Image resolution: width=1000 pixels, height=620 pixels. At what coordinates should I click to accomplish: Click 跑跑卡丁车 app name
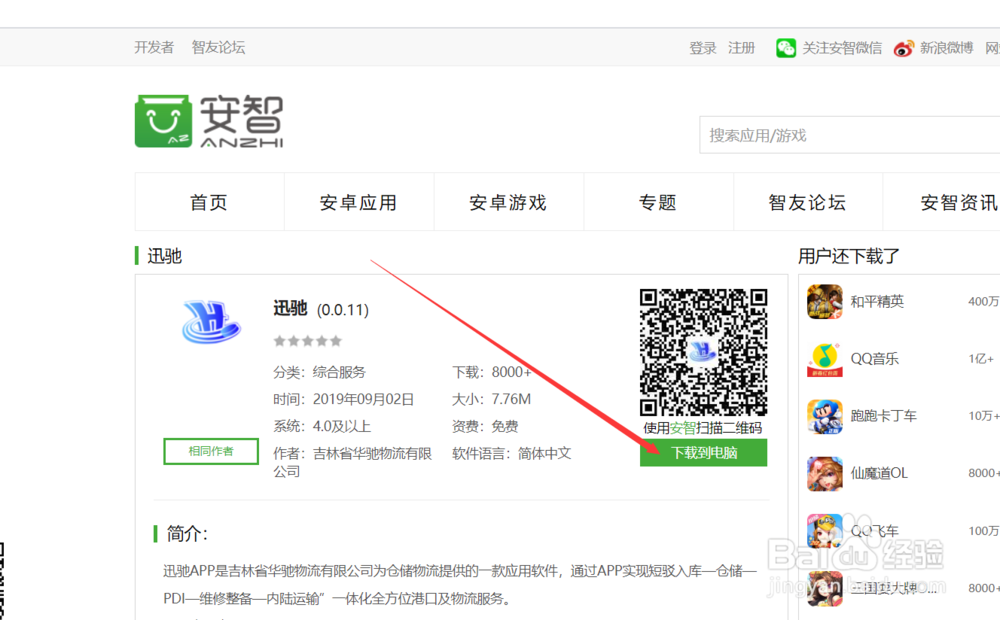pyautogui.click(x=883, y=416)
